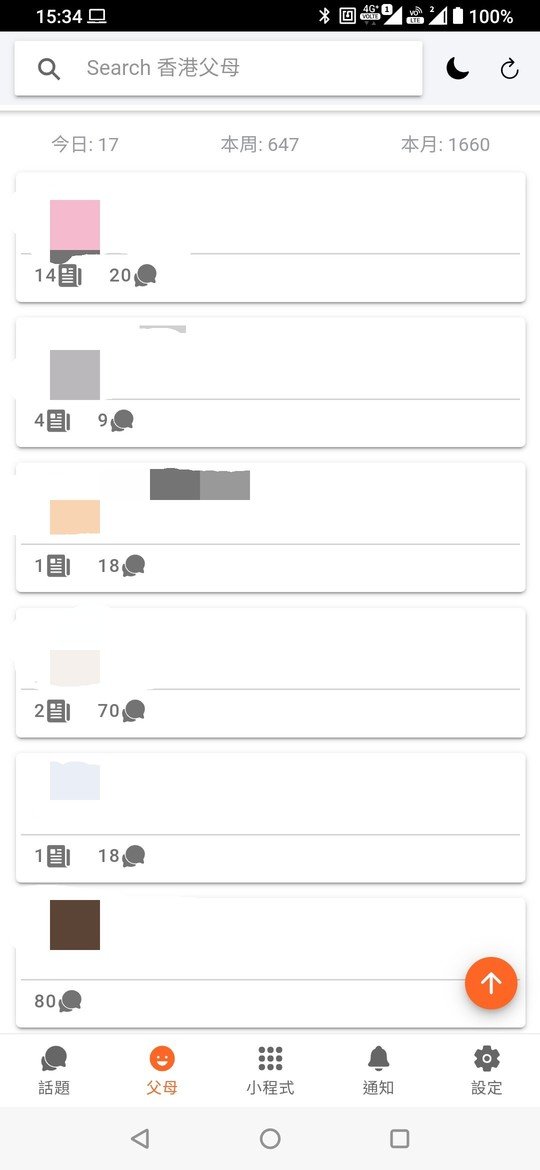
Task: Tap the magnifier search icon
Action: [49, 69]
